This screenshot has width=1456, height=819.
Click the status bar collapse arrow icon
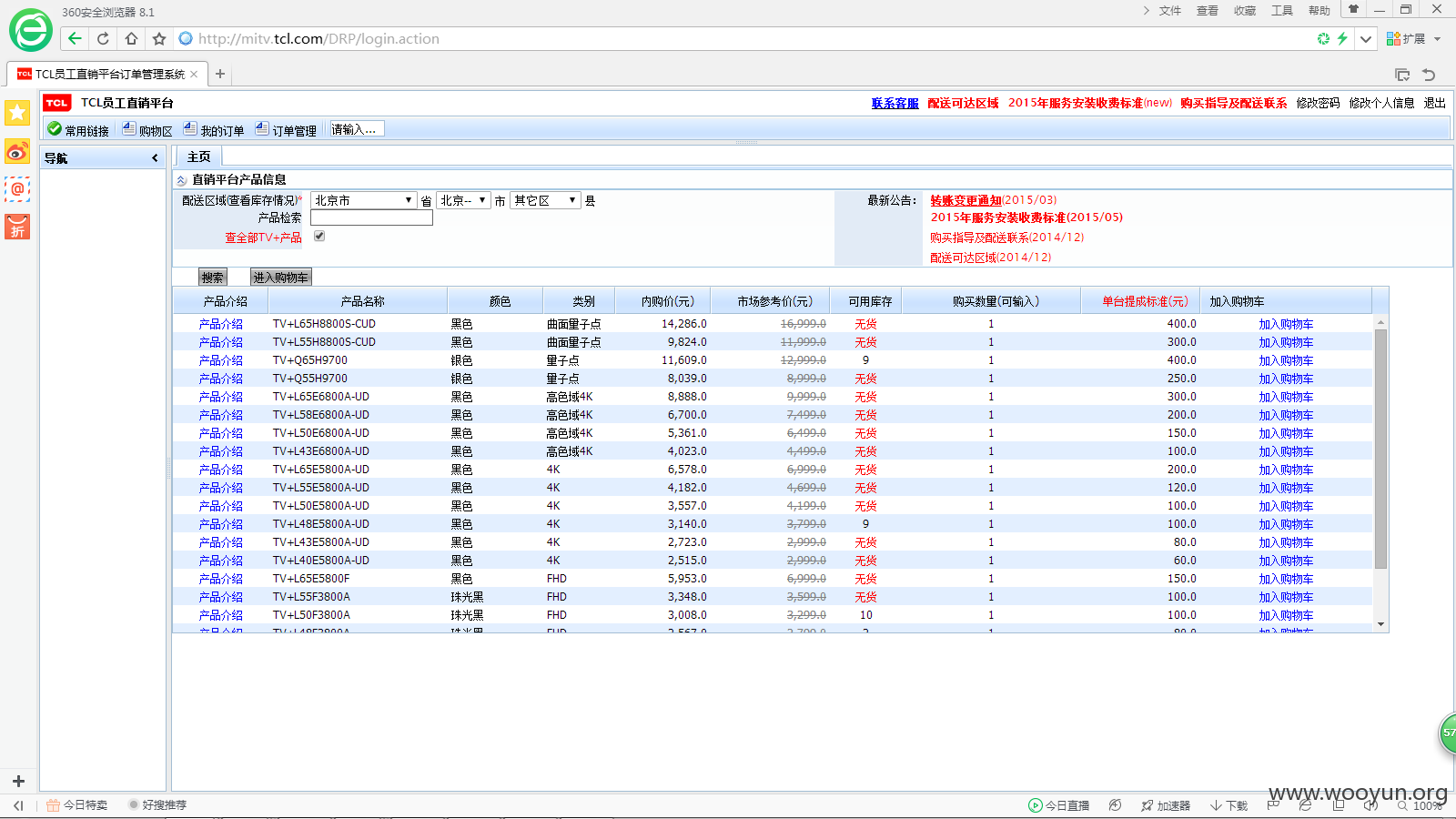pyautogui.click(x=18, y=805)
